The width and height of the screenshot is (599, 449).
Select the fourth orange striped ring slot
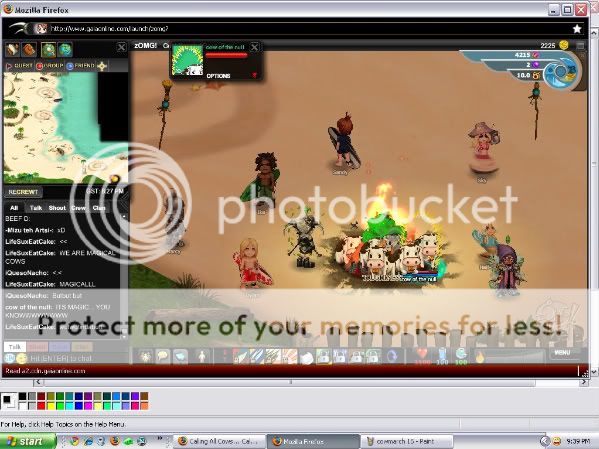pyautogui.click(x=290, y=357)
